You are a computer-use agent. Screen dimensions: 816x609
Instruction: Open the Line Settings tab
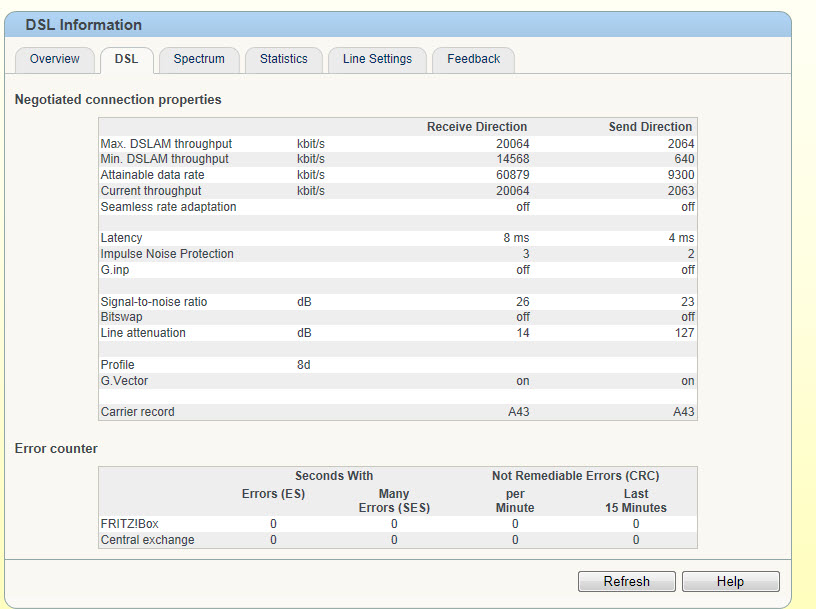[377, 59]
